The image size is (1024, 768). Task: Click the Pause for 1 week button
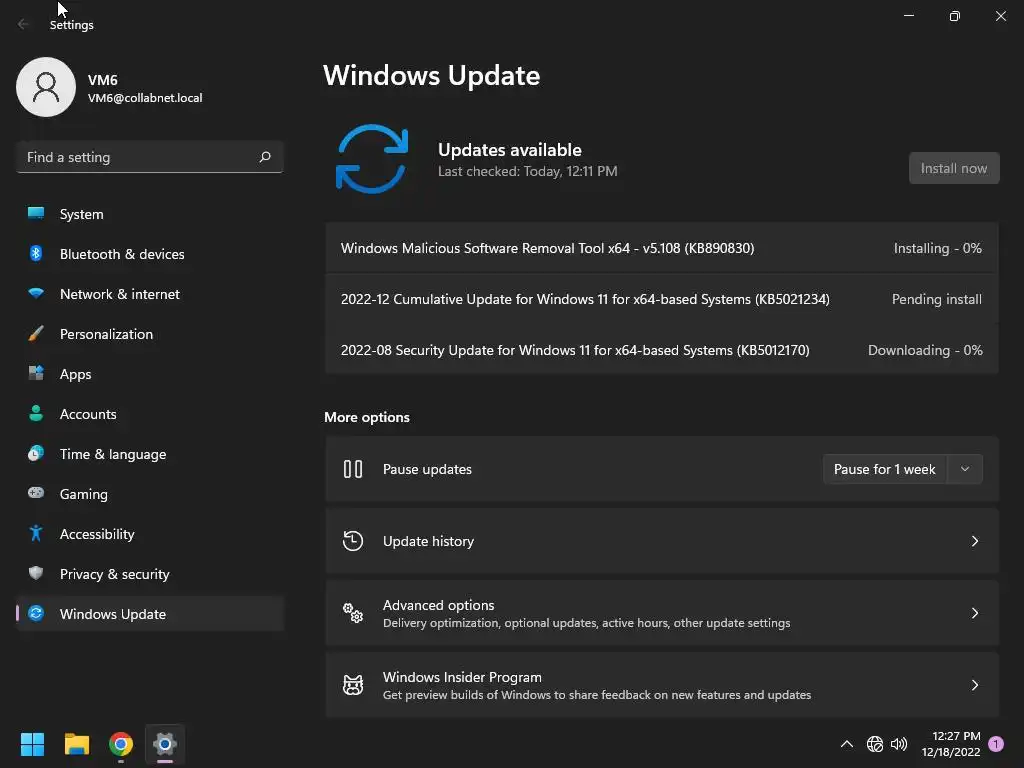pos(885,469)
